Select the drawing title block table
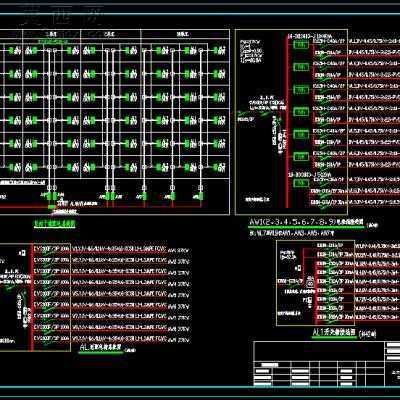Image resolution: width=400 pixels, height=400 pixels. pyautogui.click(x=327, y=364)
